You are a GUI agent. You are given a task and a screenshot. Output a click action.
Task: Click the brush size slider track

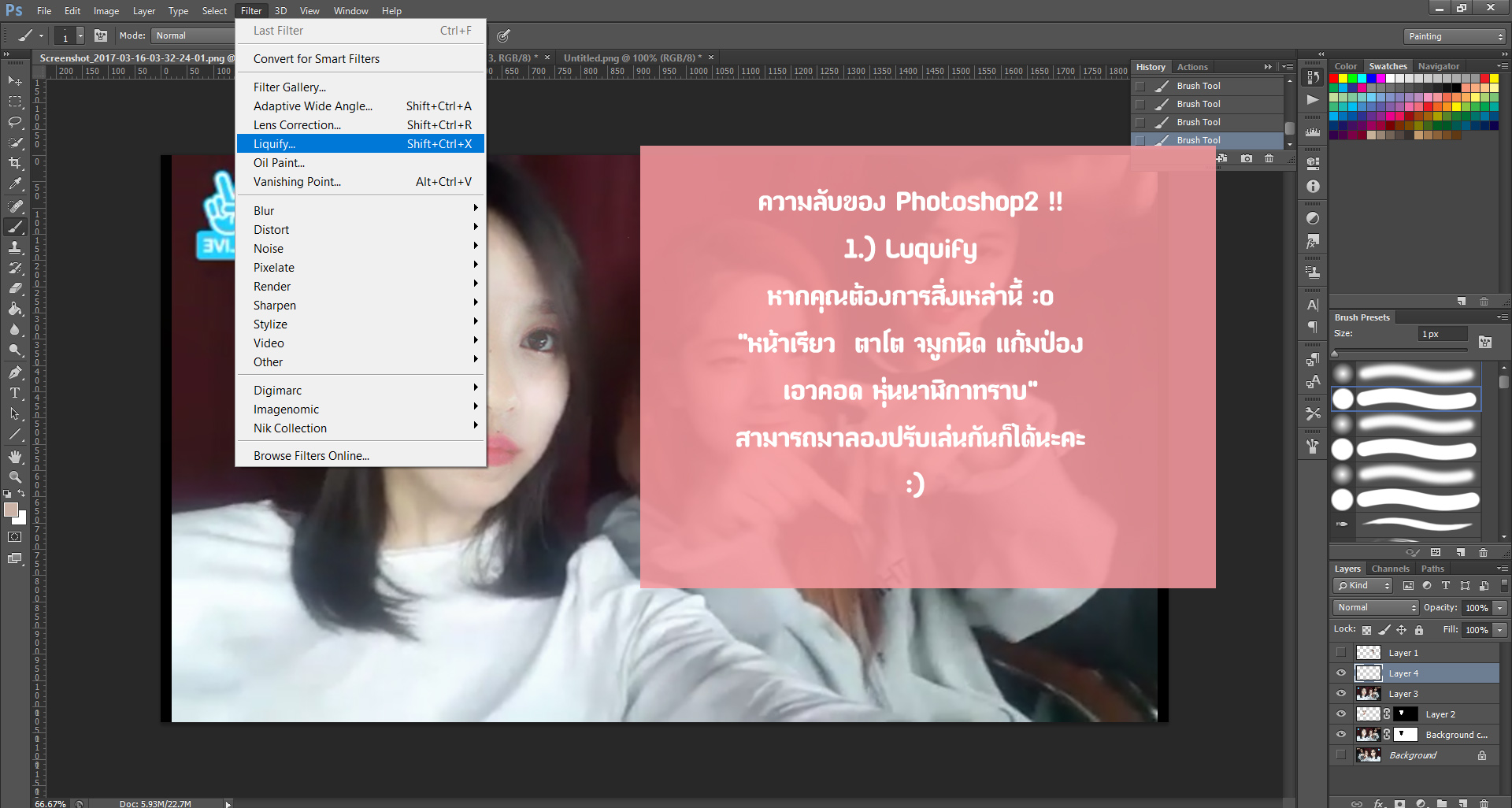click(1400, 350)
